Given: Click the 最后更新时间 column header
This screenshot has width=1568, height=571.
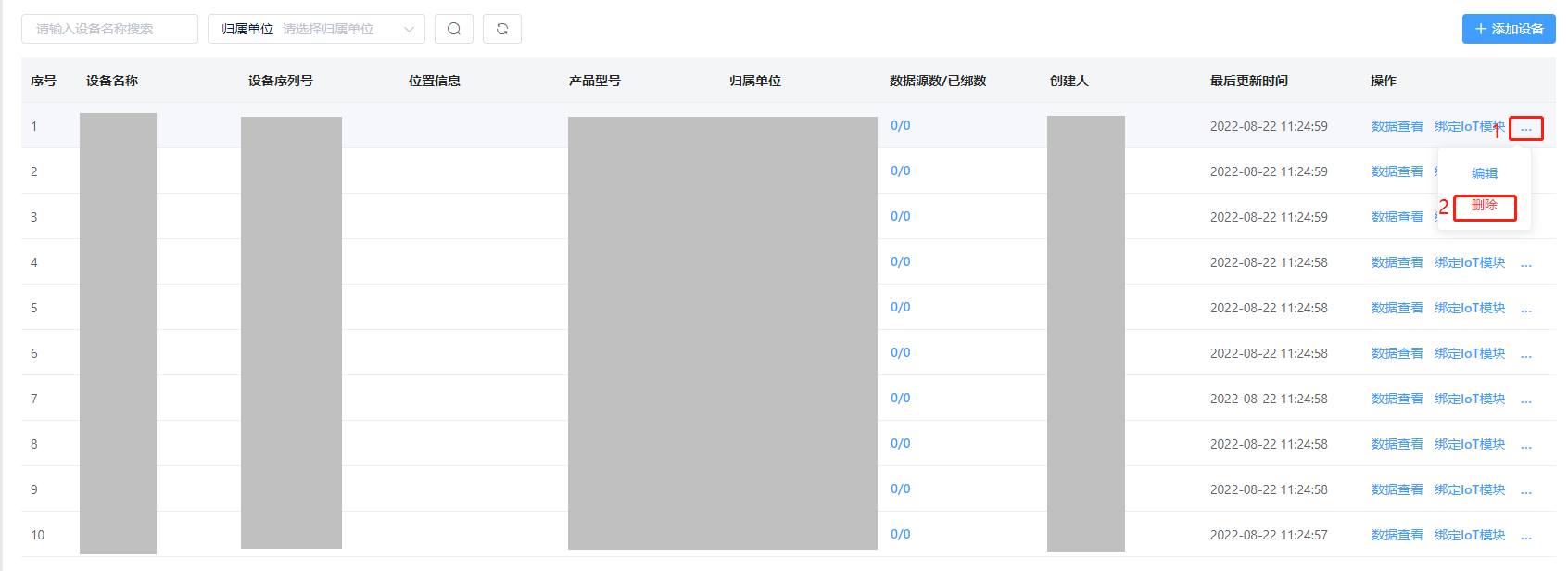Looking at the screenshot, I should coord(1249,81).
